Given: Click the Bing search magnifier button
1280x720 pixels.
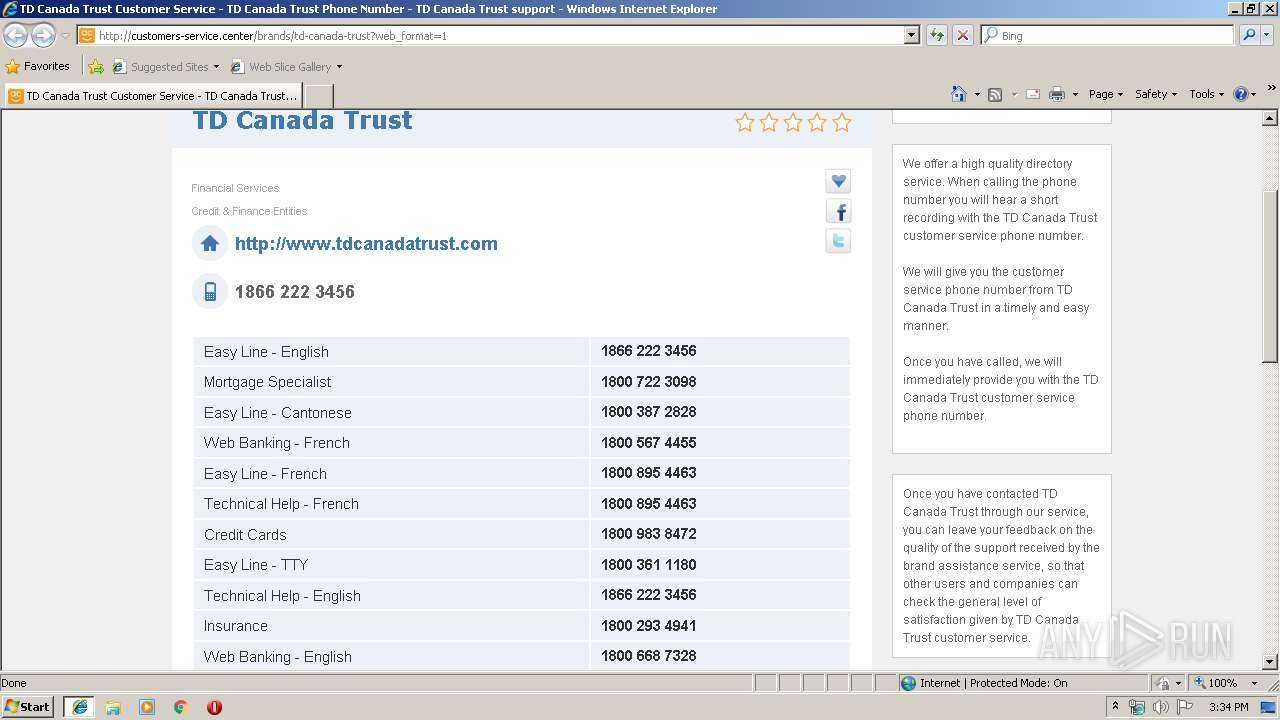Looking at the screenshot, I should tap(1247, 35).
